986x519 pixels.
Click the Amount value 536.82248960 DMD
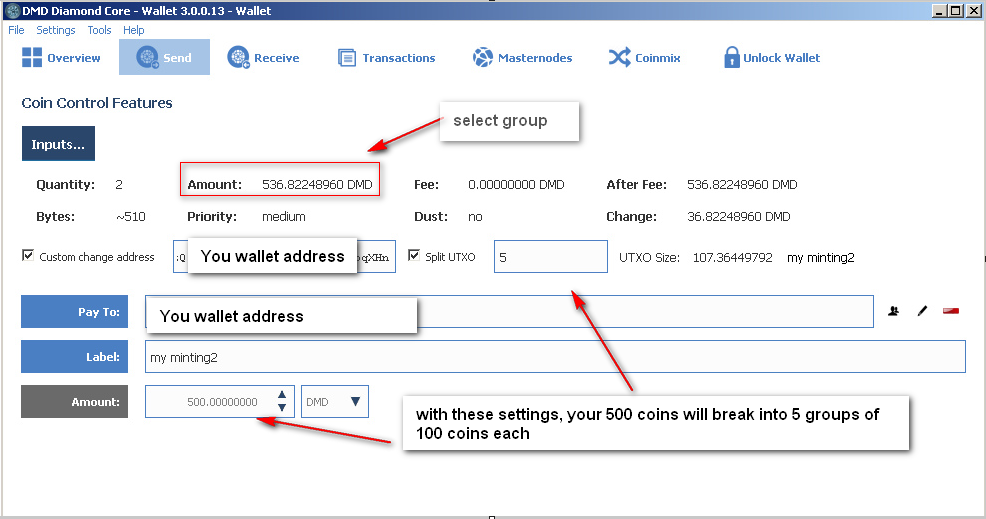click(317, 184)
